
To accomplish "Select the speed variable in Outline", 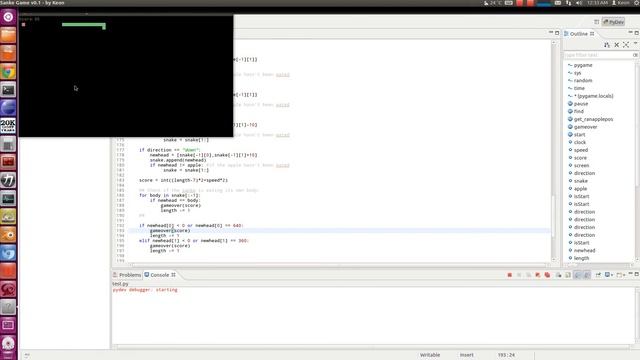I will pyautogui.click(x=580, y=150).
